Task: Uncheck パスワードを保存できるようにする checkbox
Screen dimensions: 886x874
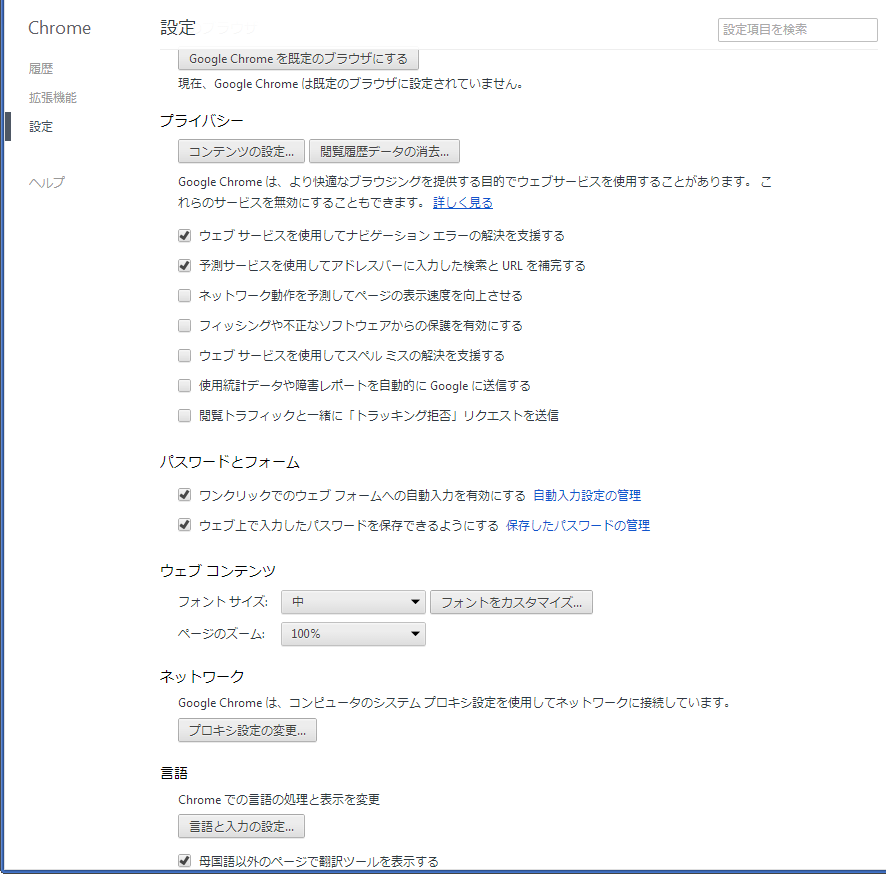Action: (x=184, y=525)
